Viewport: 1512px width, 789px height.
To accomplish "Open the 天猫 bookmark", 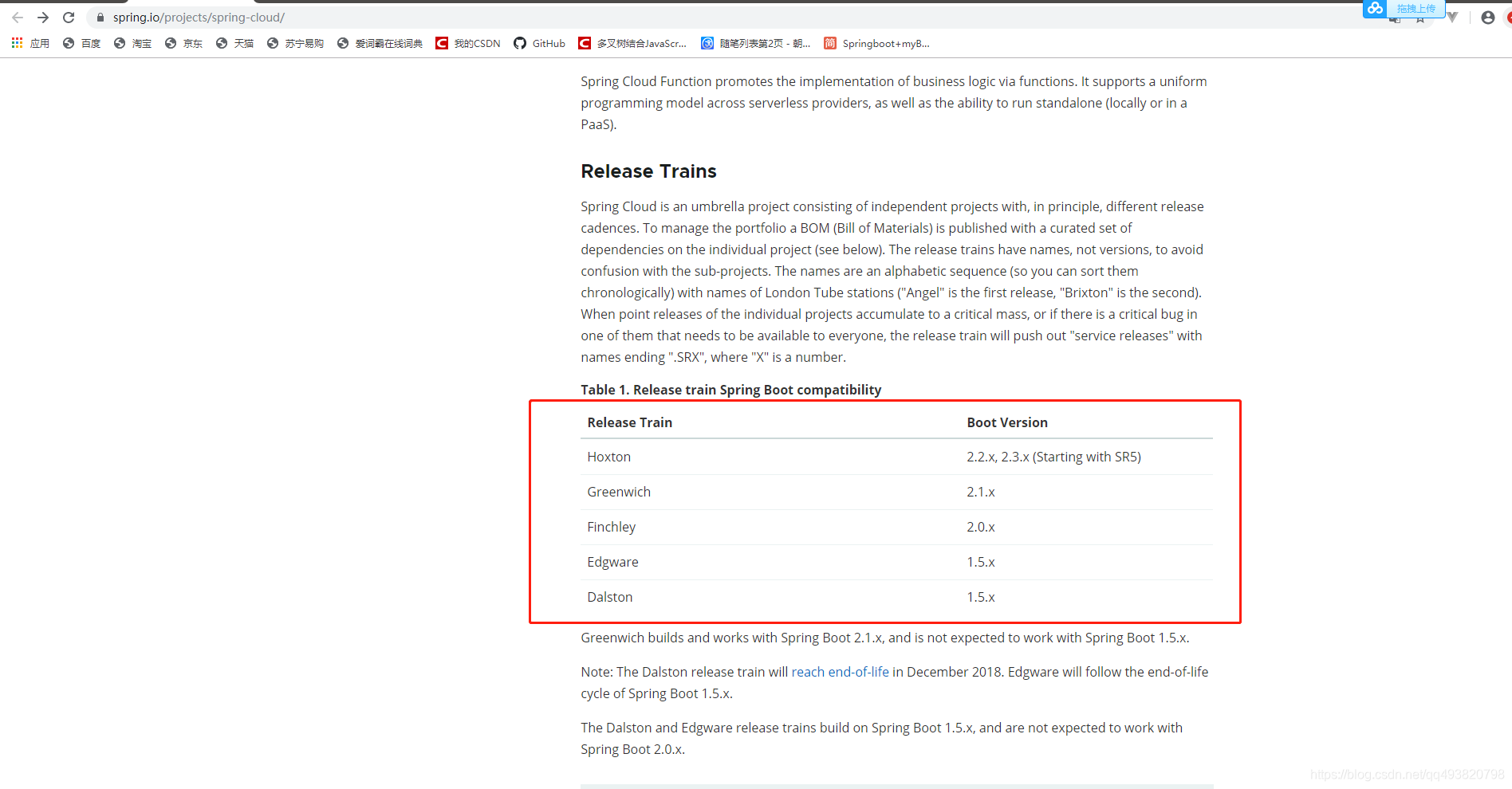I will [x=235, y=43].
